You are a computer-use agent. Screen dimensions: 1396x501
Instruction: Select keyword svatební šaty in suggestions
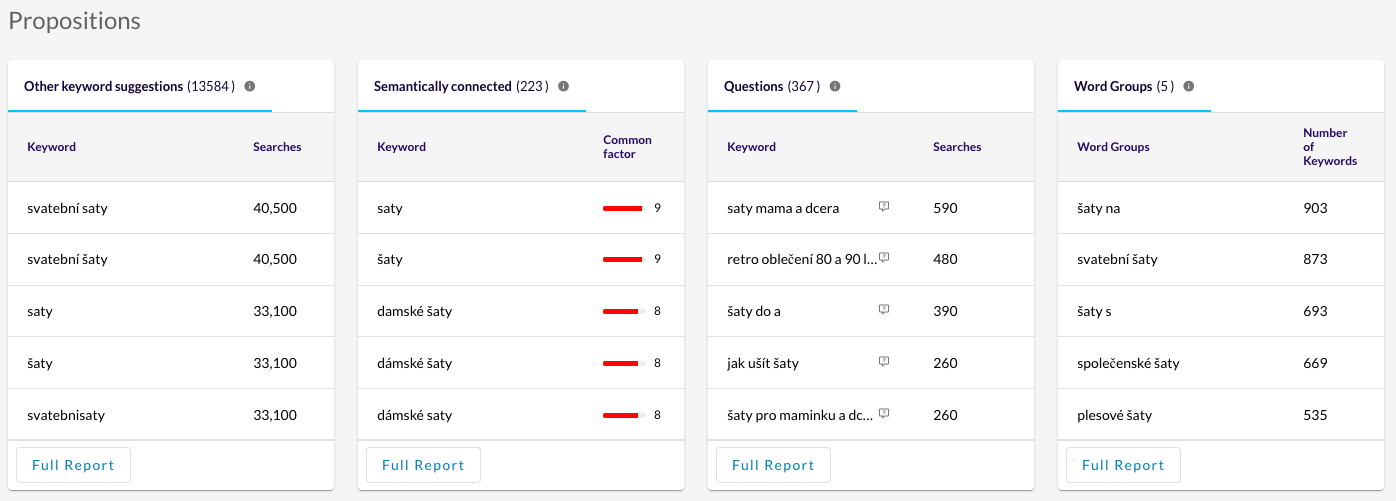tap(67, 259)
